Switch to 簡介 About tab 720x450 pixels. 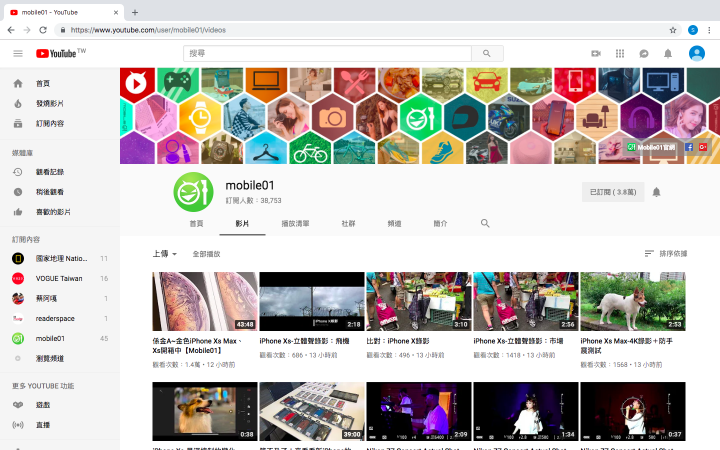pyautogui.click(x=440, y=223)
